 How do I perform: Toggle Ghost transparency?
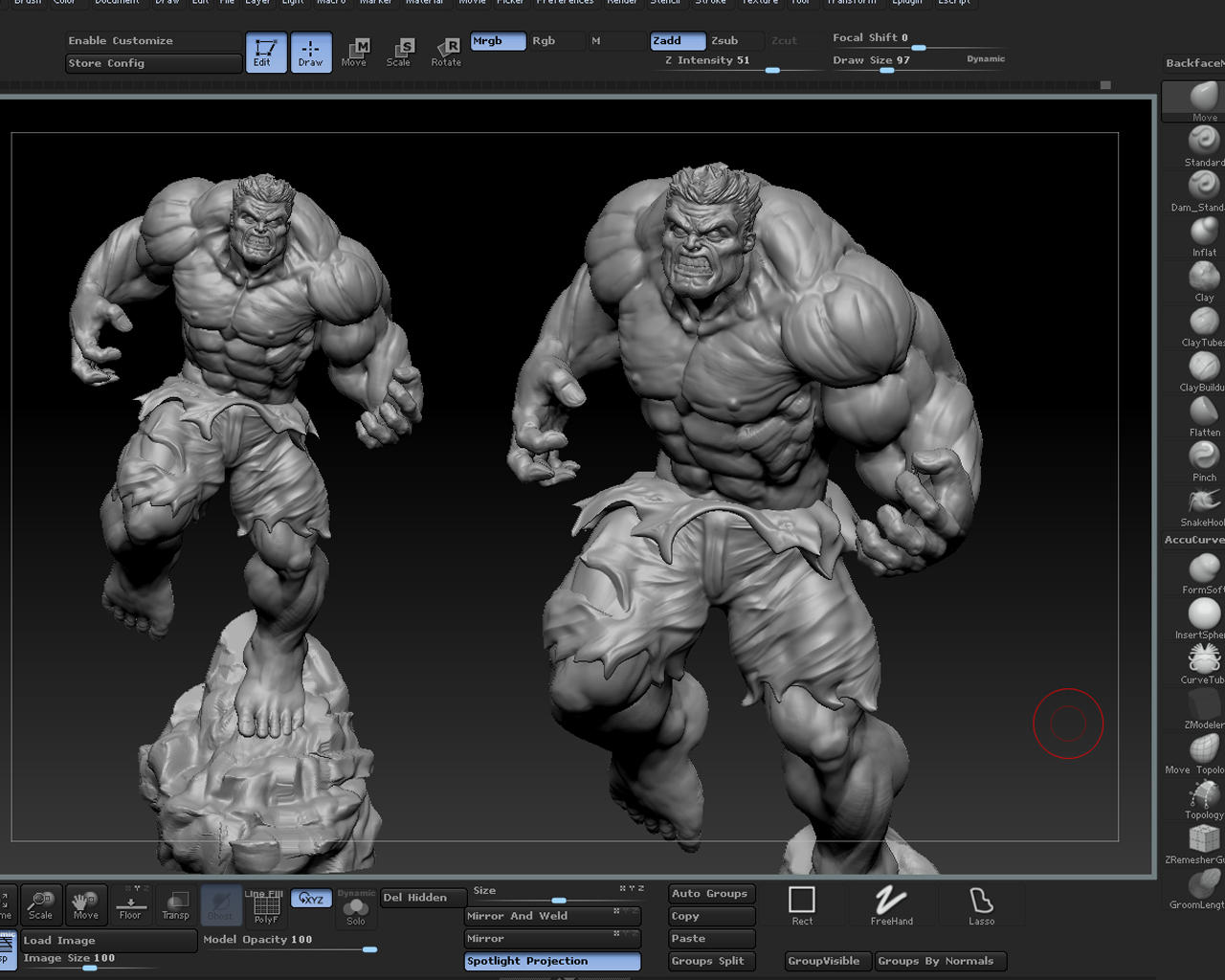coord(220,903)
